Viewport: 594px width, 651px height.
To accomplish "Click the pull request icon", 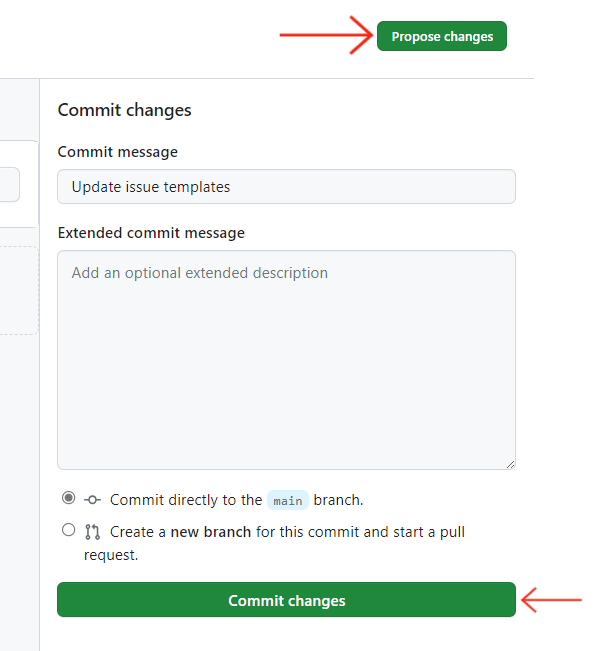I will point(92,532).
